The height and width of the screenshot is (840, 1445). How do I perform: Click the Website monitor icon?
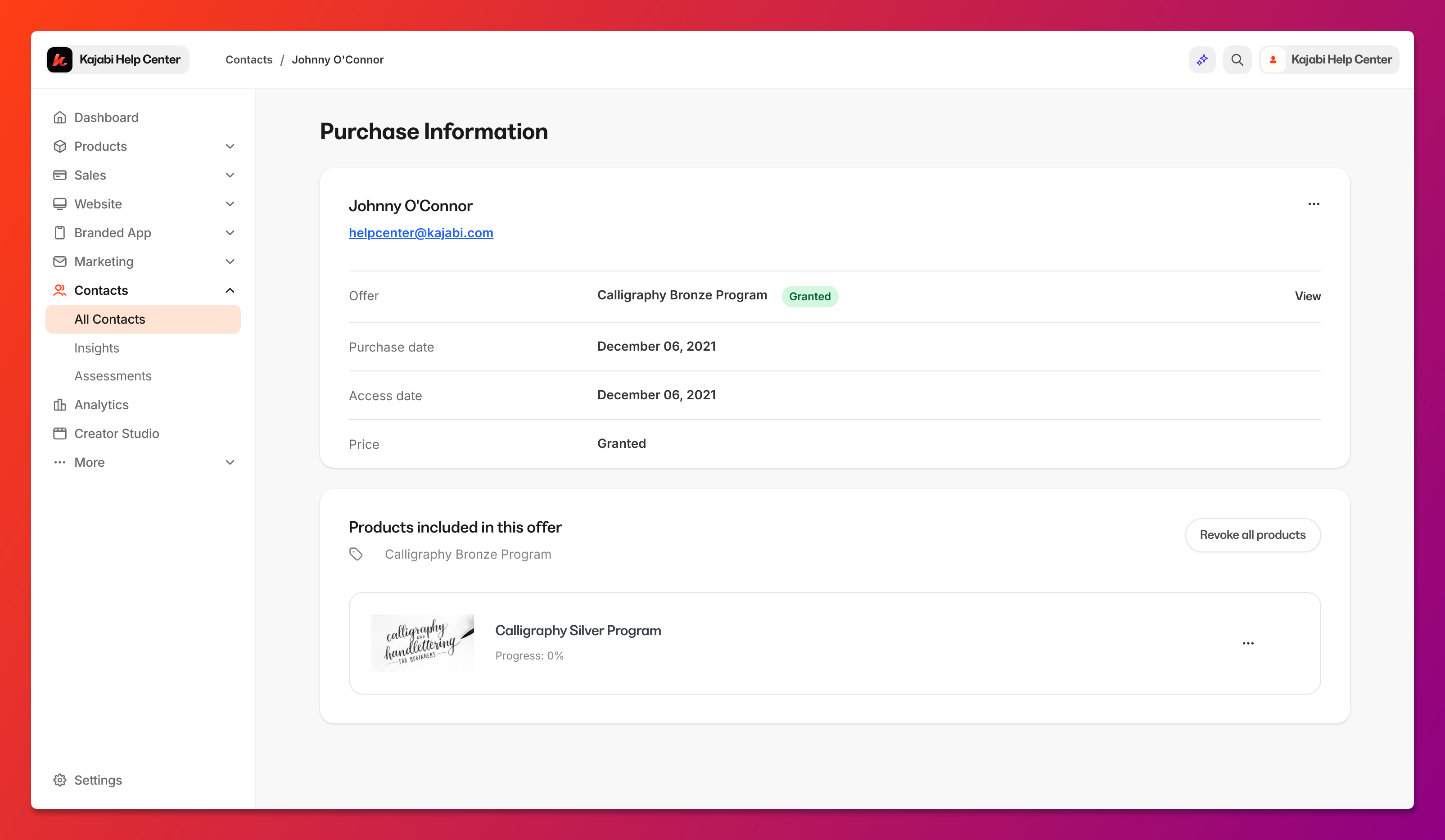pyautogui.click(x=59, y=204)
